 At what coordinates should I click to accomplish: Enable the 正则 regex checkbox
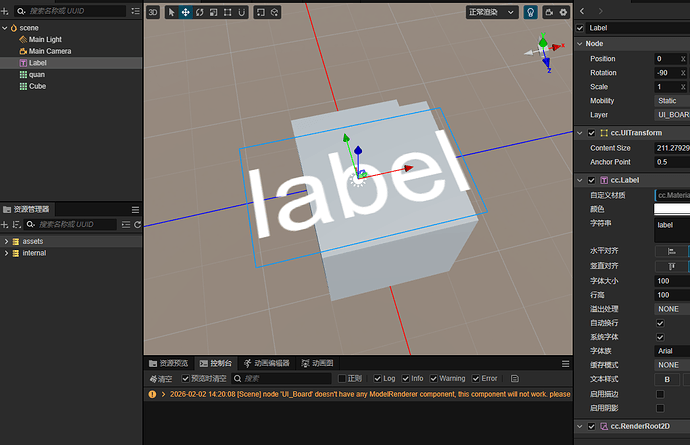pyautogui.click(x=342, y=379)
